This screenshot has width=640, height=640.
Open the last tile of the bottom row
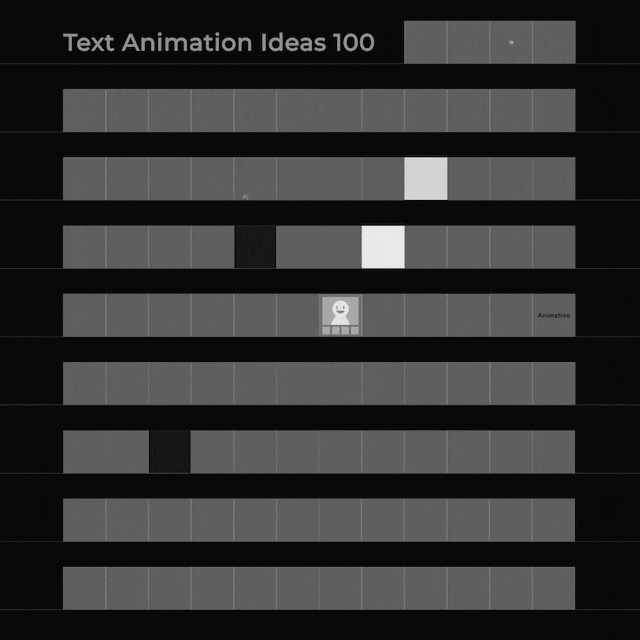pos(554,588)
